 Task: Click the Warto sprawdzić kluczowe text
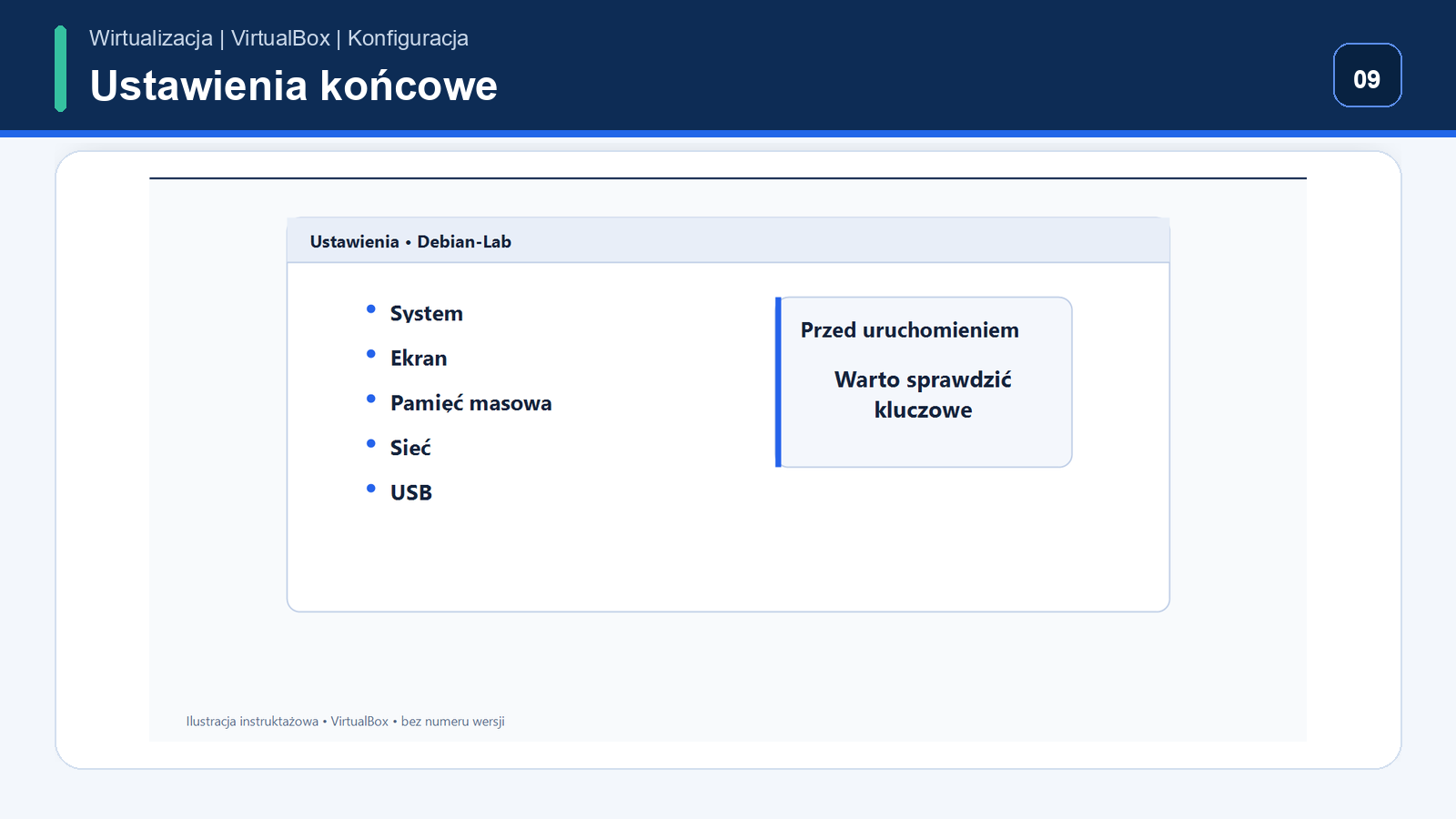[923, 395]
